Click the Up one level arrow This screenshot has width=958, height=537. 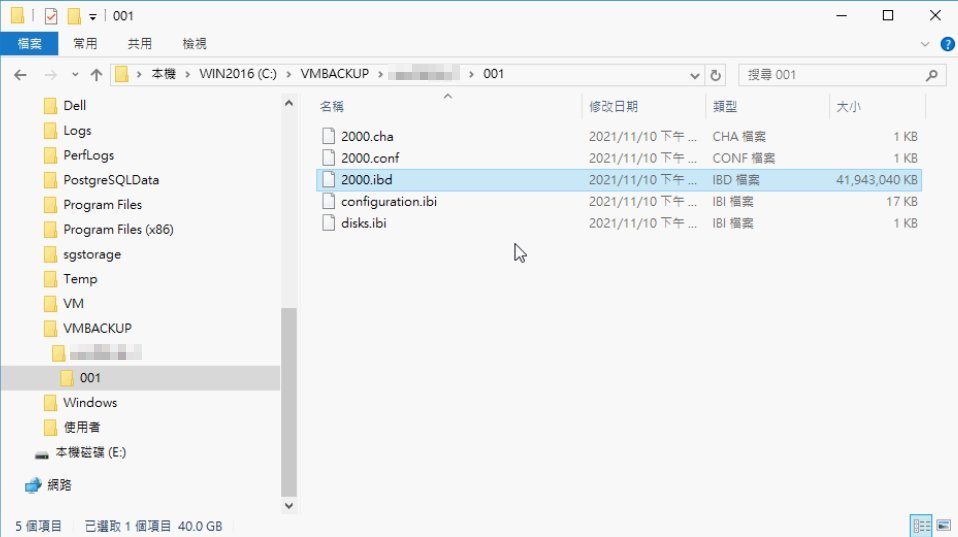(x=96, y=75)
